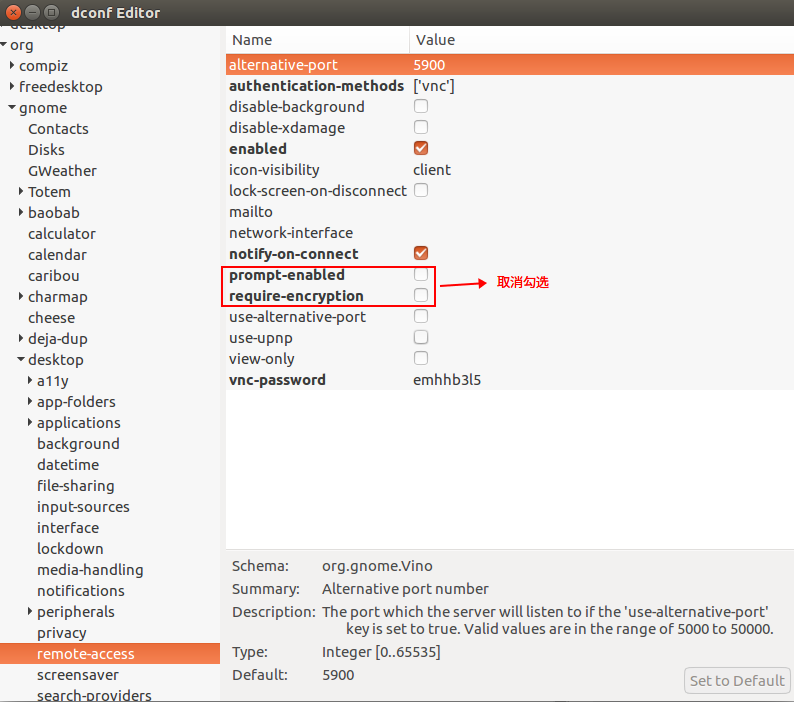The height and width of the screenshot is (702, 794).
Task: Collapse the desktop tree node
Action: point(21,360)
